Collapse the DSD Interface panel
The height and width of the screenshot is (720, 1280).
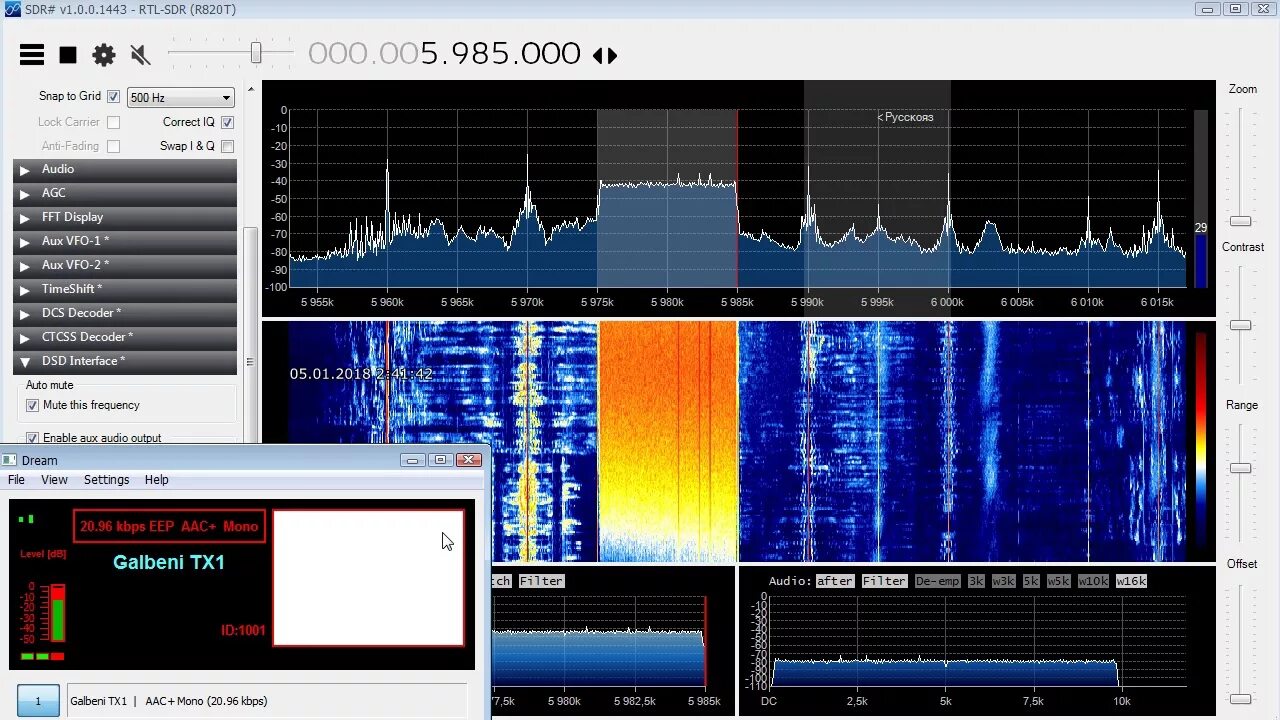[125, 361]
